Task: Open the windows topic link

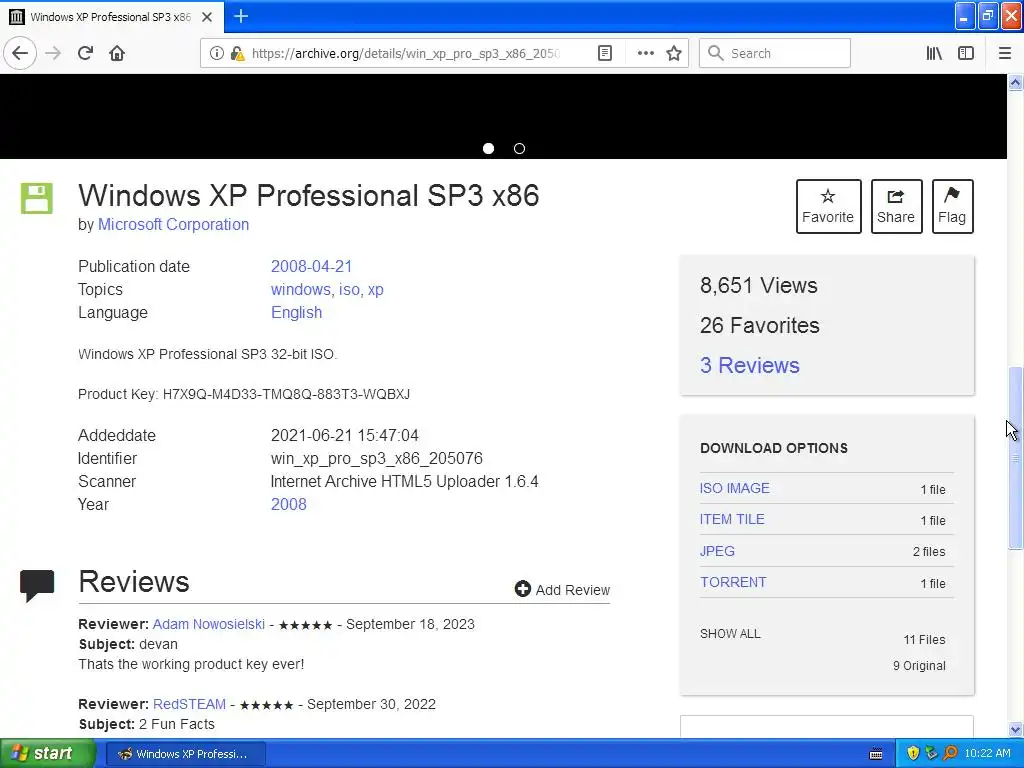Action: click(300, 289)
